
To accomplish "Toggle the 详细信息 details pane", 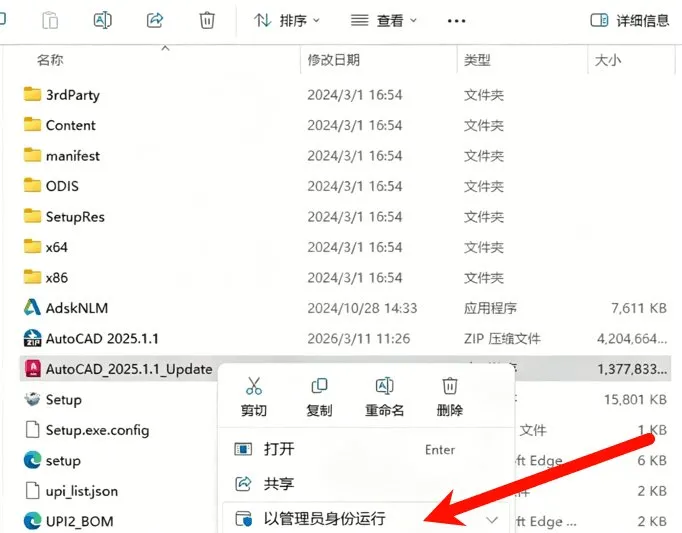I will [629, 20].
